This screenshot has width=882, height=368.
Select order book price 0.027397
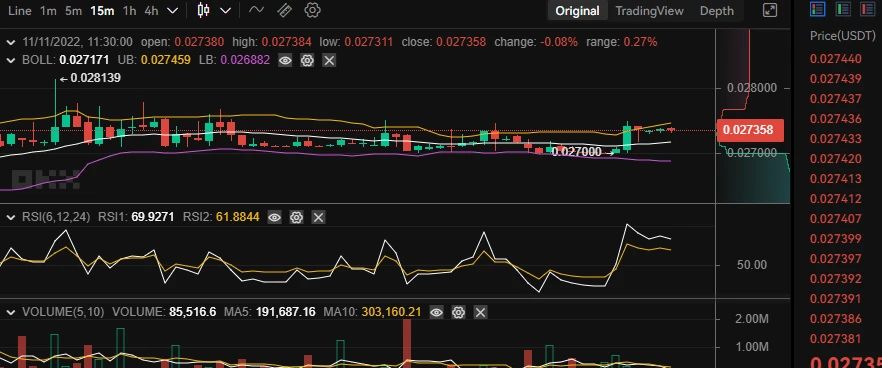pyautogui.click(x=835, y=259)
